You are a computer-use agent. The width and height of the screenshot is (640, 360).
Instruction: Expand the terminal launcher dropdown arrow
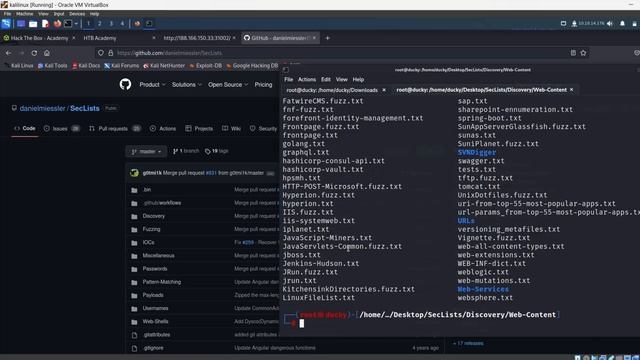click(x=76, y=24)
